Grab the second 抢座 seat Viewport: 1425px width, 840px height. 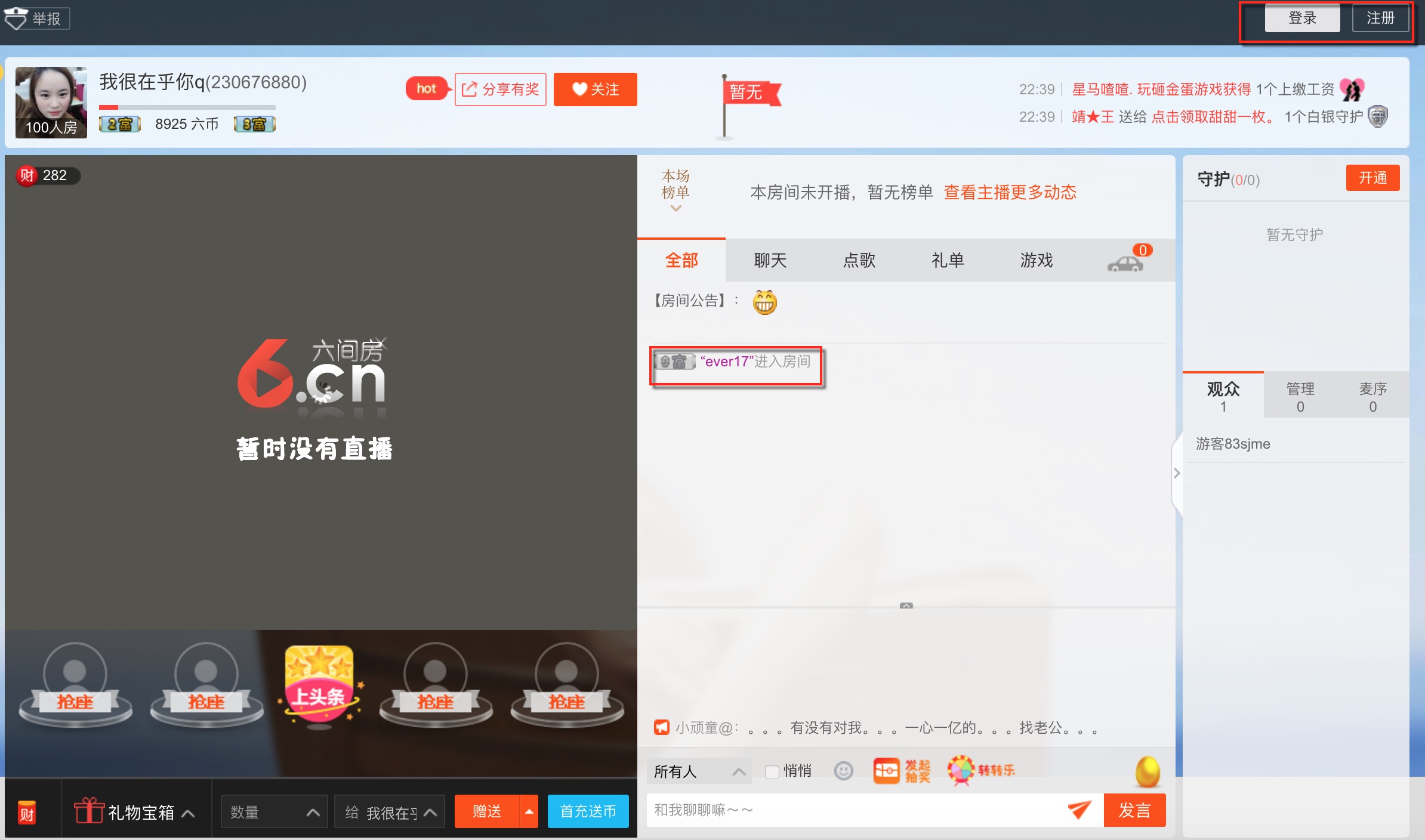[x=206, y=685]
